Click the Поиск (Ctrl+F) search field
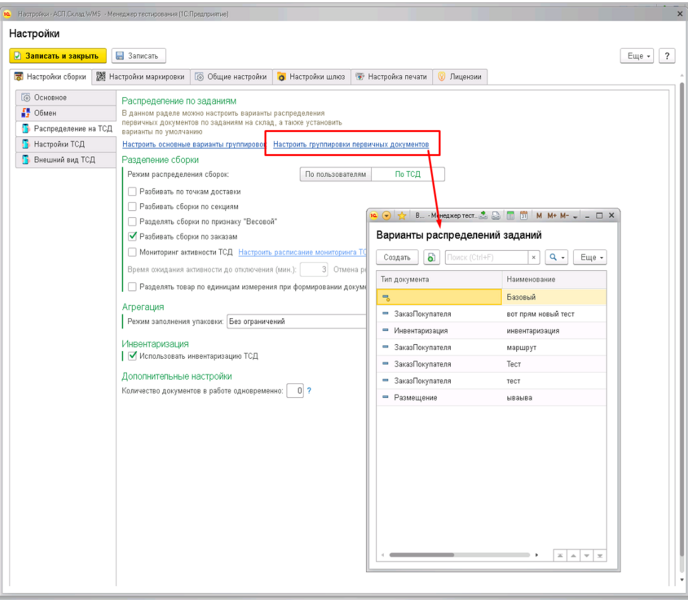Screen dimensions: 688x600 point(486,258)
